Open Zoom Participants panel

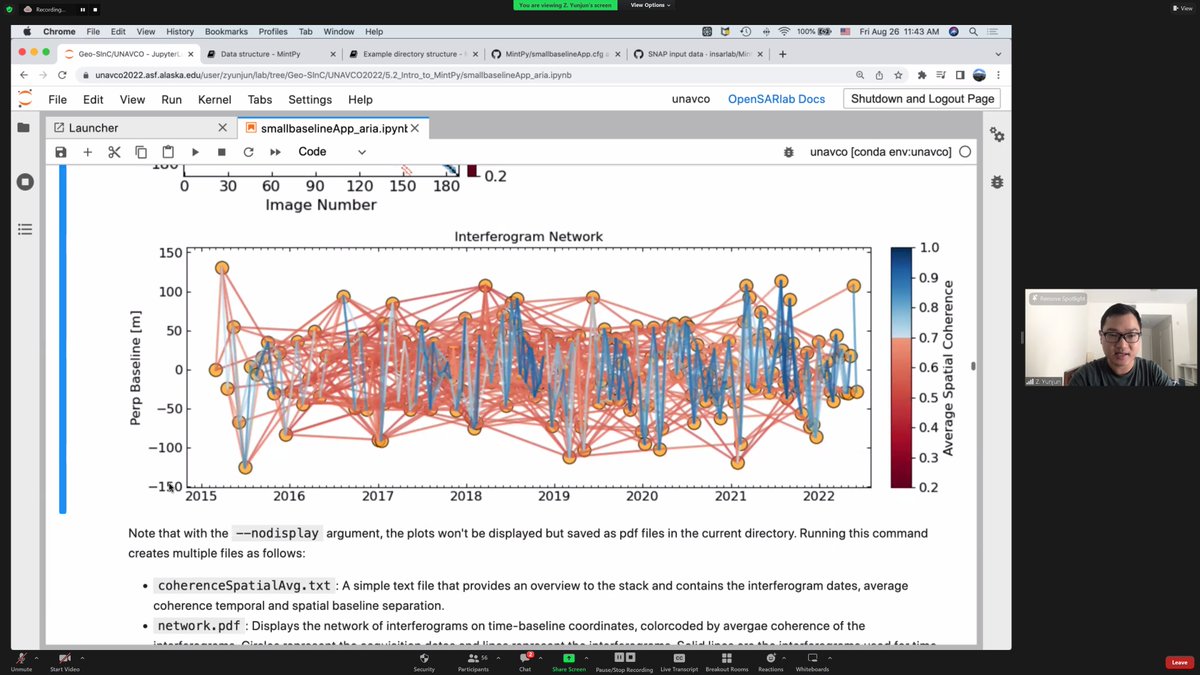473,662
